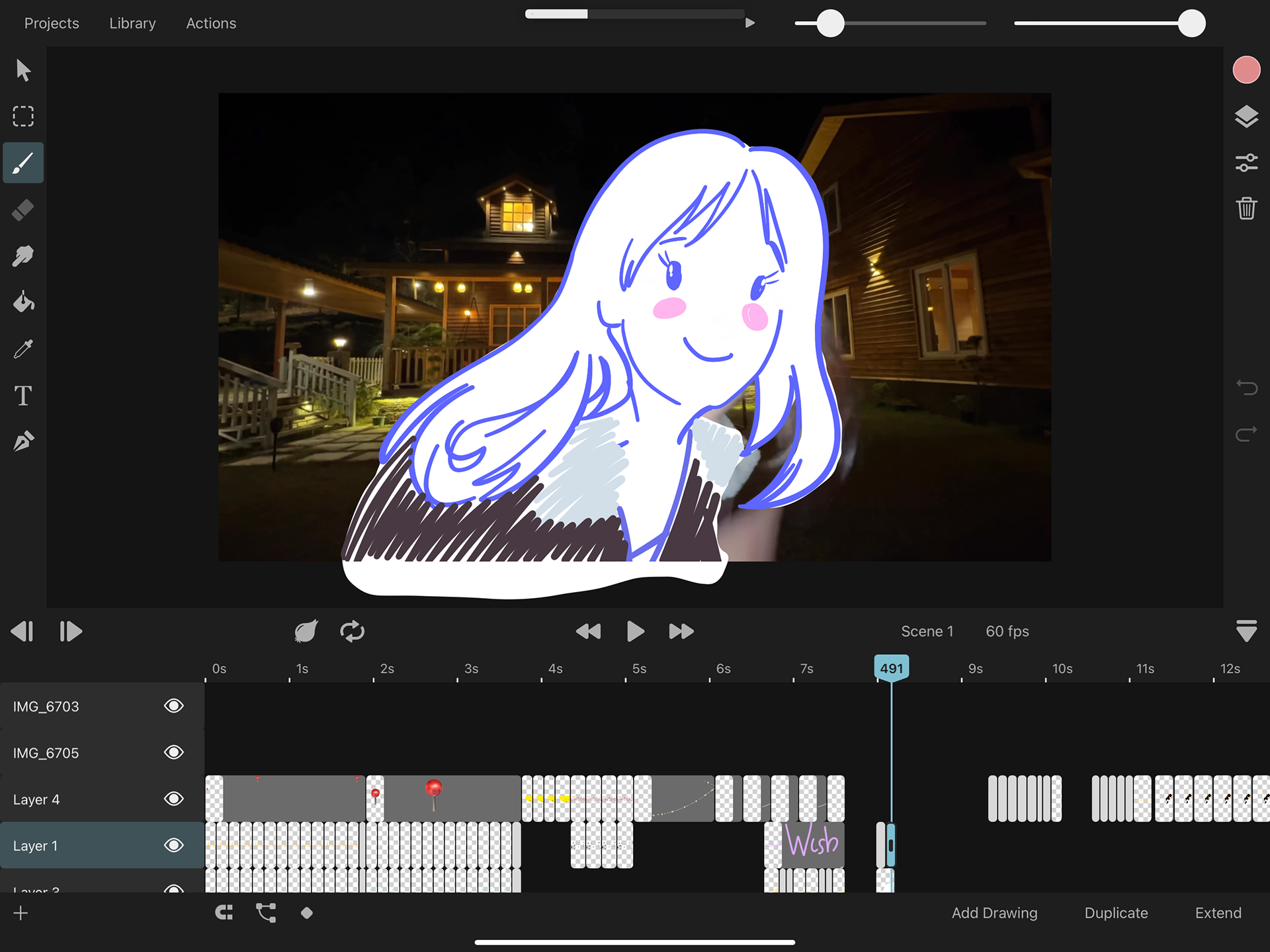This screenshot has width=1270, height=952.
Task: Hide Layer 1 using eye icon
Action: pos(173,845)
